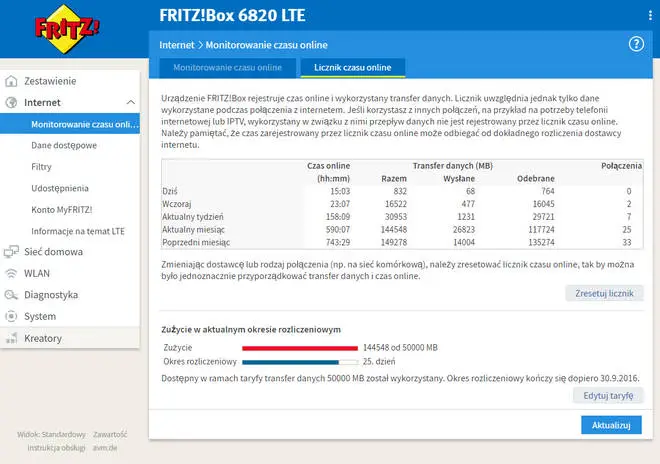Click the 25. dzień text

379,361
